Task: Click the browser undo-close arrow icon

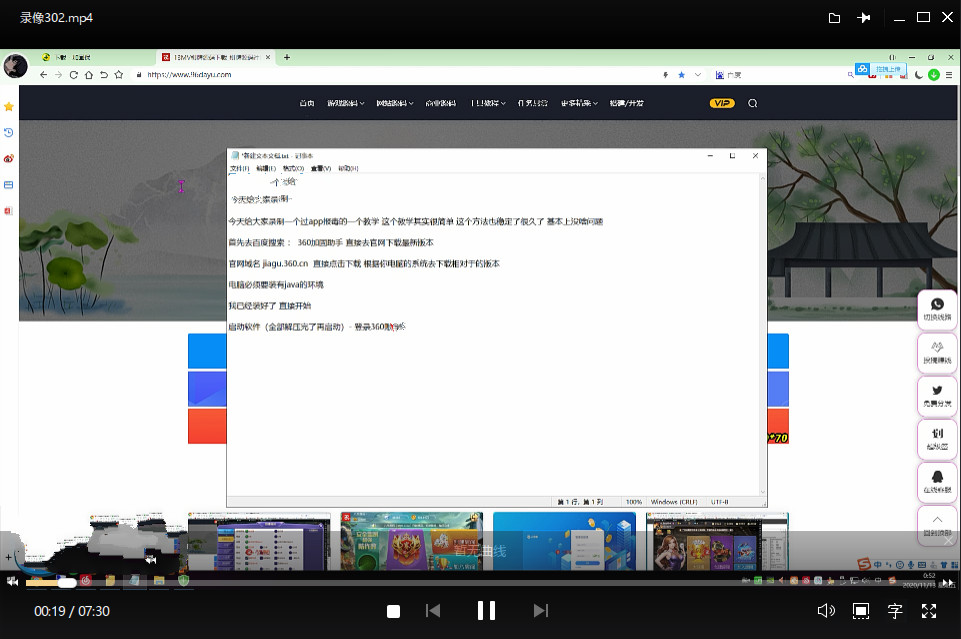Action: pos(104,75)
